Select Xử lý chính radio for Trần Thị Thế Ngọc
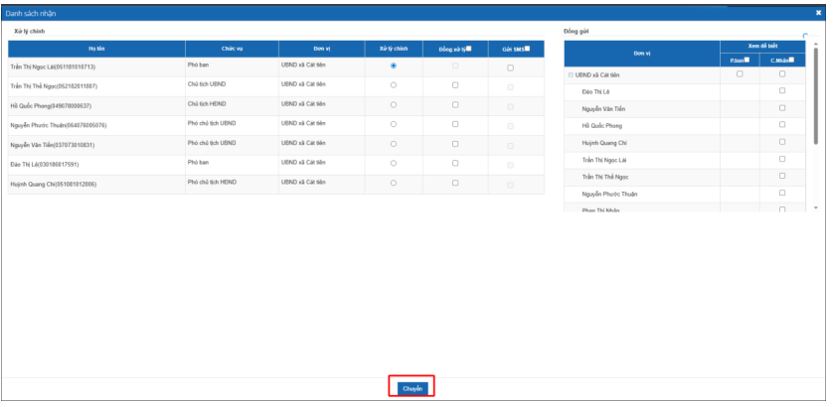This screenshot has width=833, height=407. coord(394,85)
